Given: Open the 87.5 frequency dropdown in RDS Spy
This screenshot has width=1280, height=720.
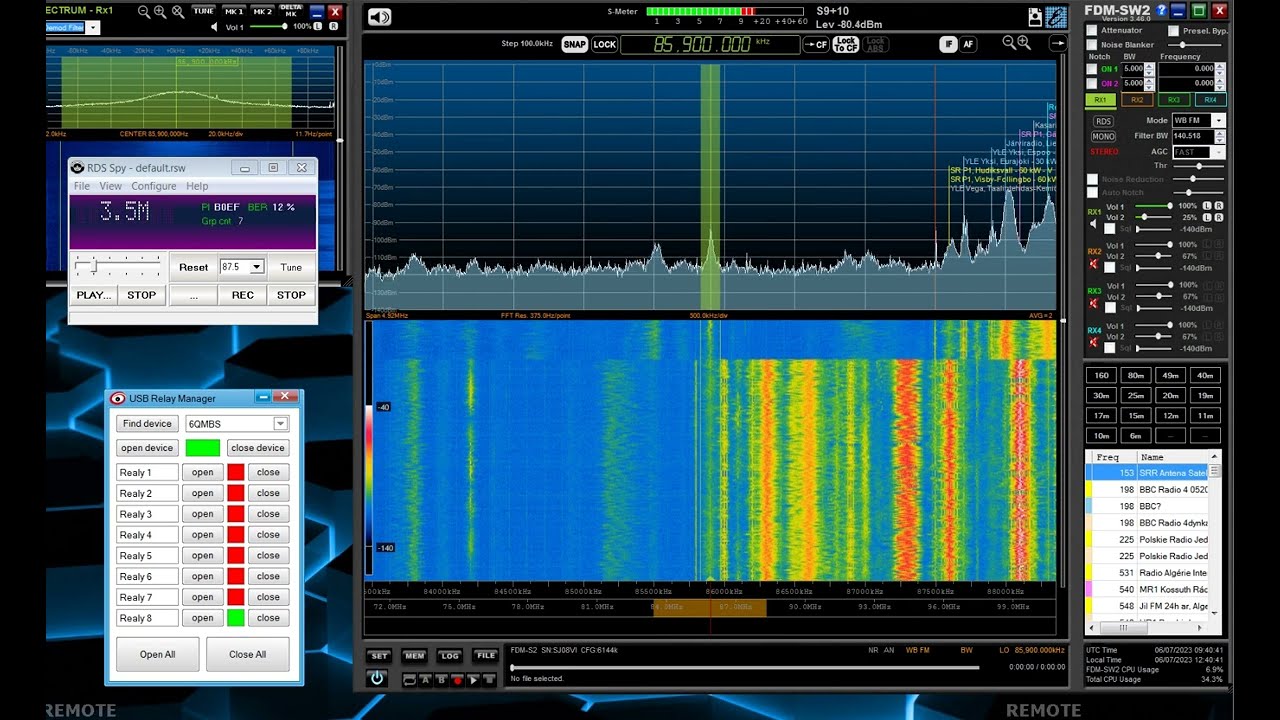Looking at the screenshot, I should click(257, 267).
